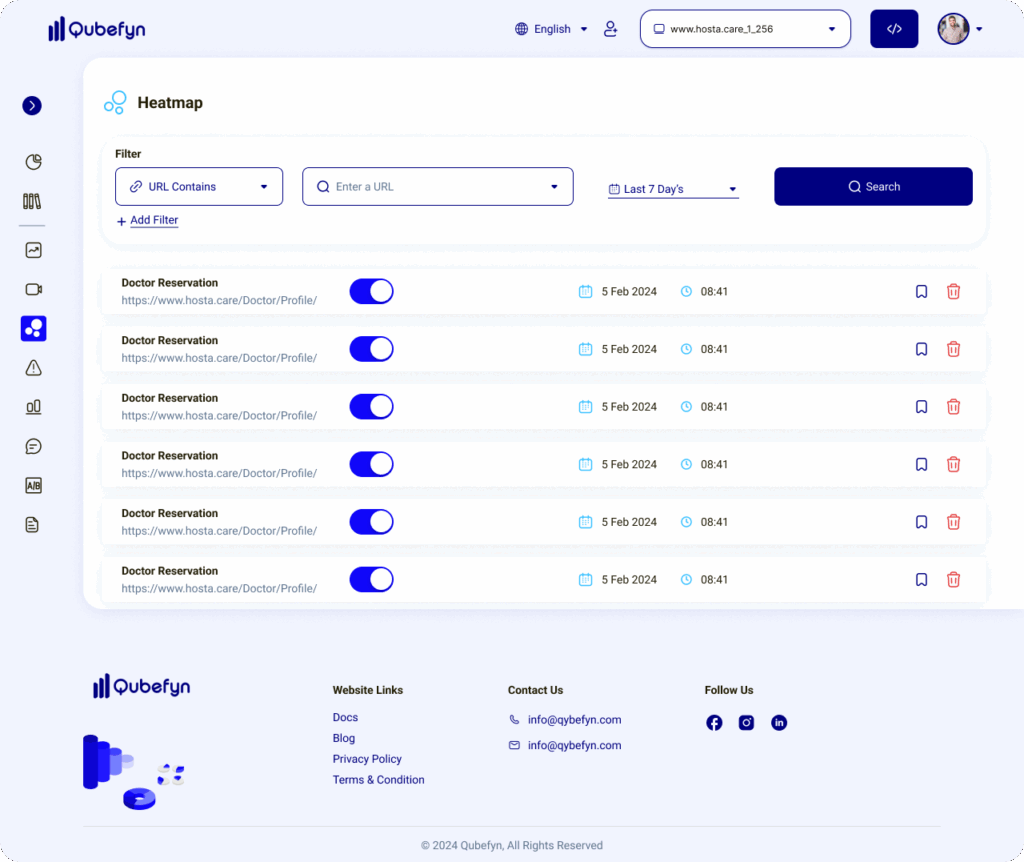Viewport: 1024px width, 862px height.
Task: Open the Blog footer link
Action: [x=344, y=738]
